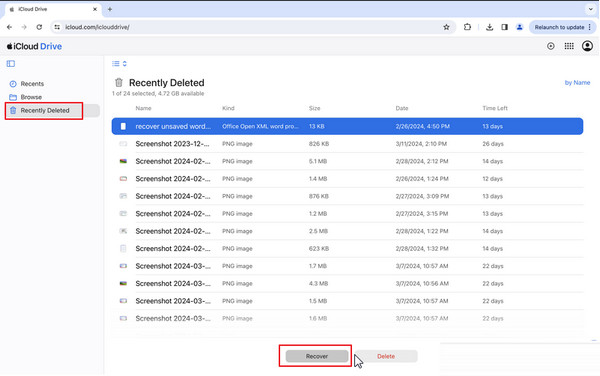Select the 2.5 MB Screenshot 2024-02 file
This screenshot has width=600, height=376.
347,231
